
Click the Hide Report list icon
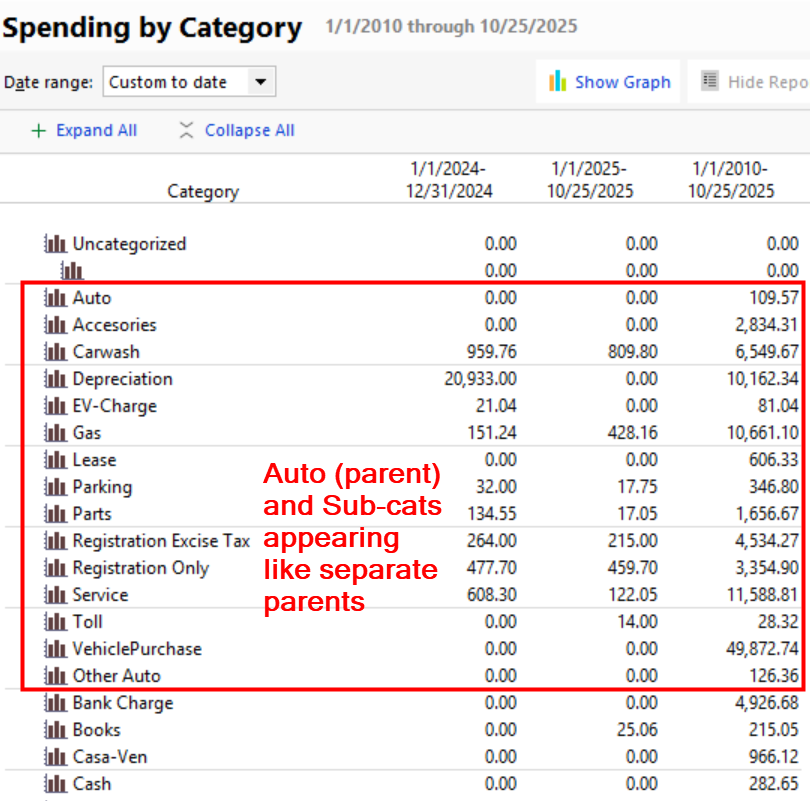(x=709, y=81)
